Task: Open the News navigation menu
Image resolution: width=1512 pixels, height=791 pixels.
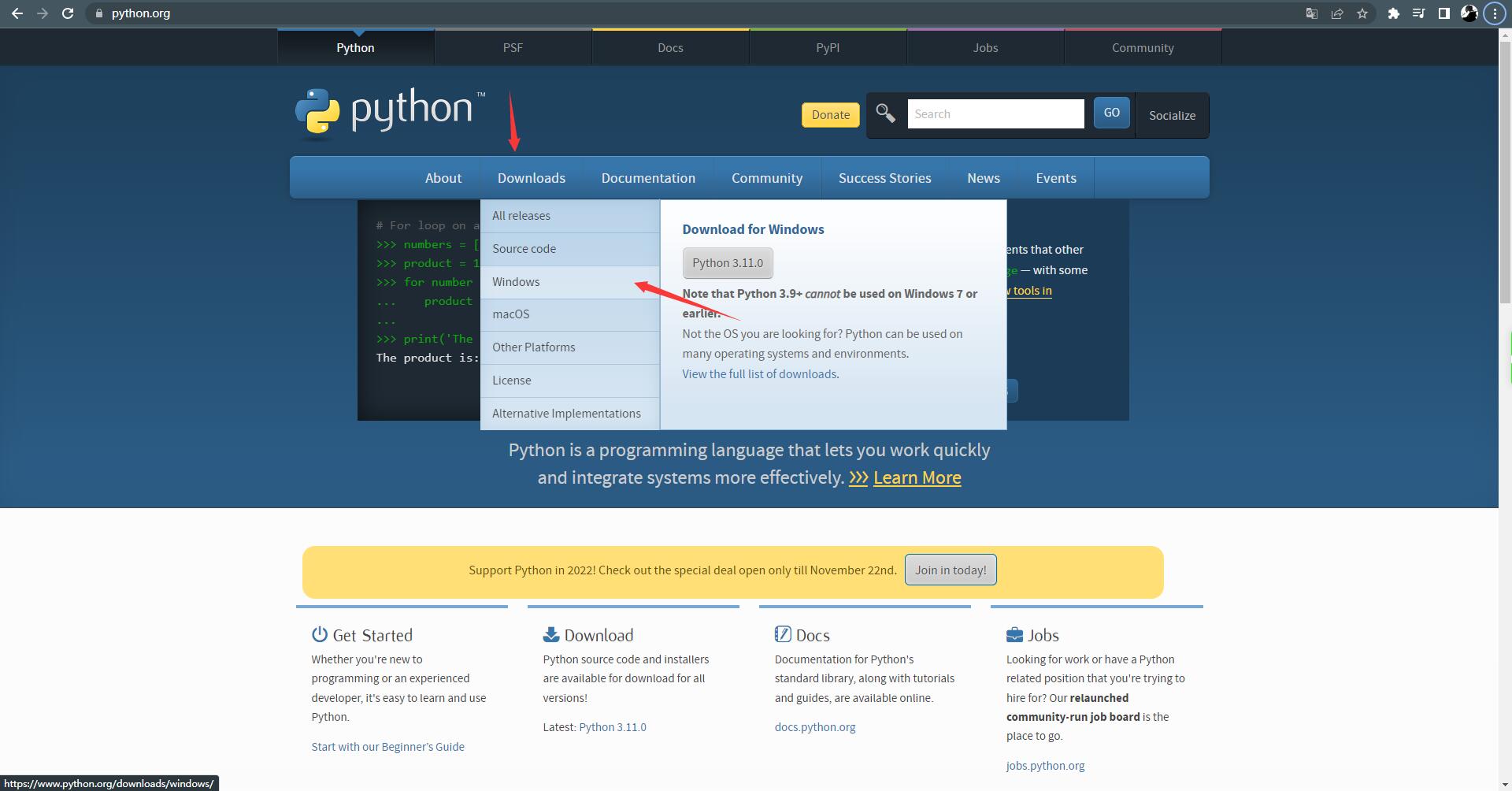Action: tap(984, 178)
